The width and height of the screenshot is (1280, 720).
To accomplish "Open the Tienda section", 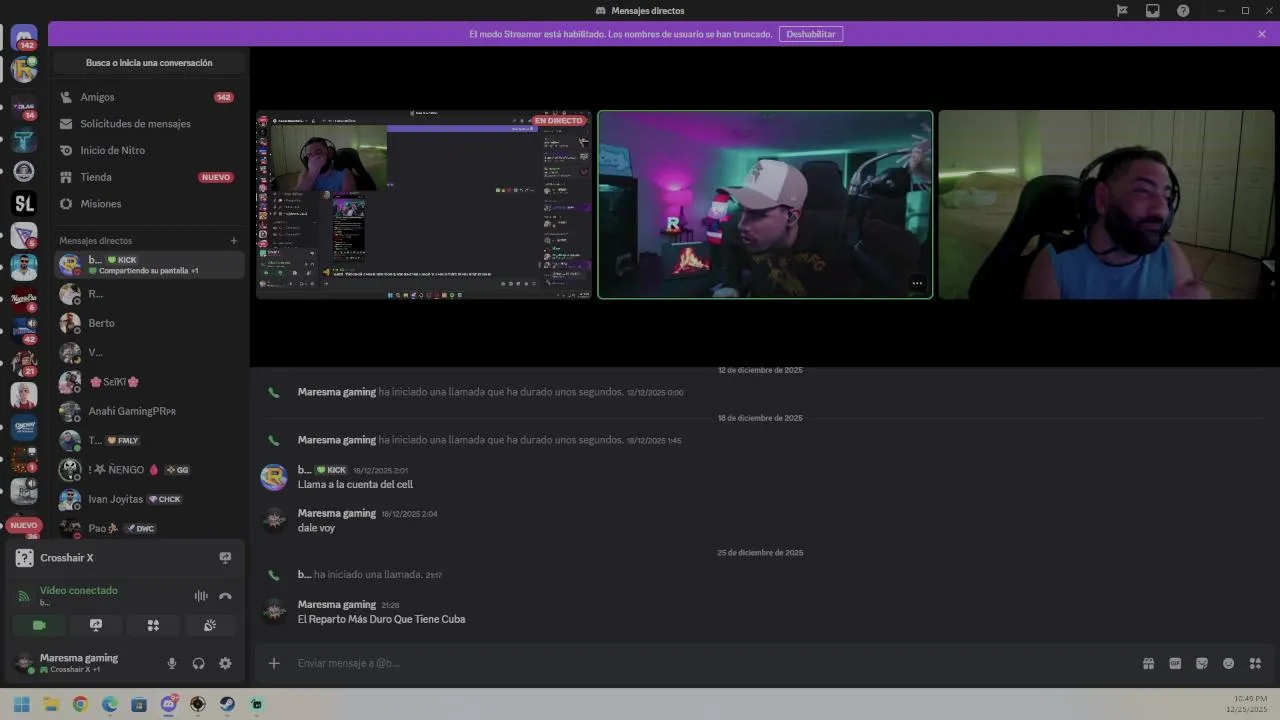I will 149,177.
